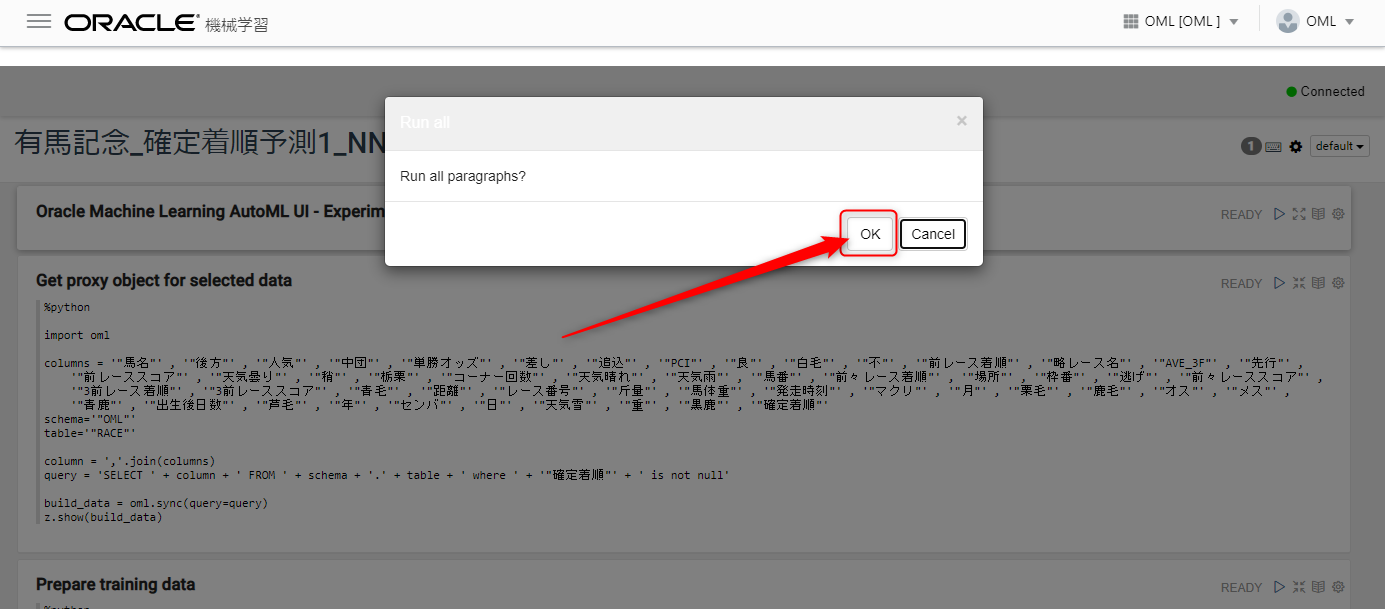Close the Run all dialog with X
Image resolution: width=1385 pixels, height=609 pixels.
[962, 121]
